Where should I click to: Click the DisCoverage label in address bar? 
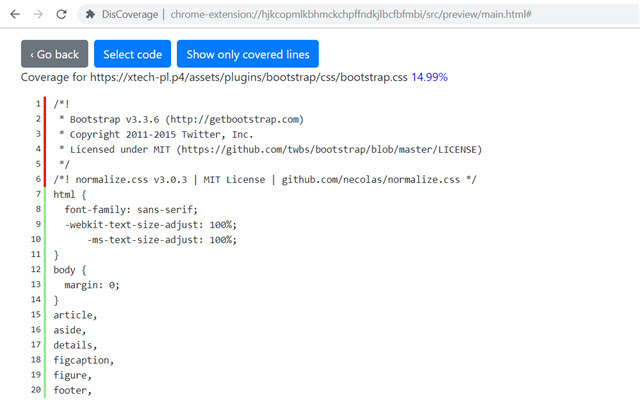130,14
